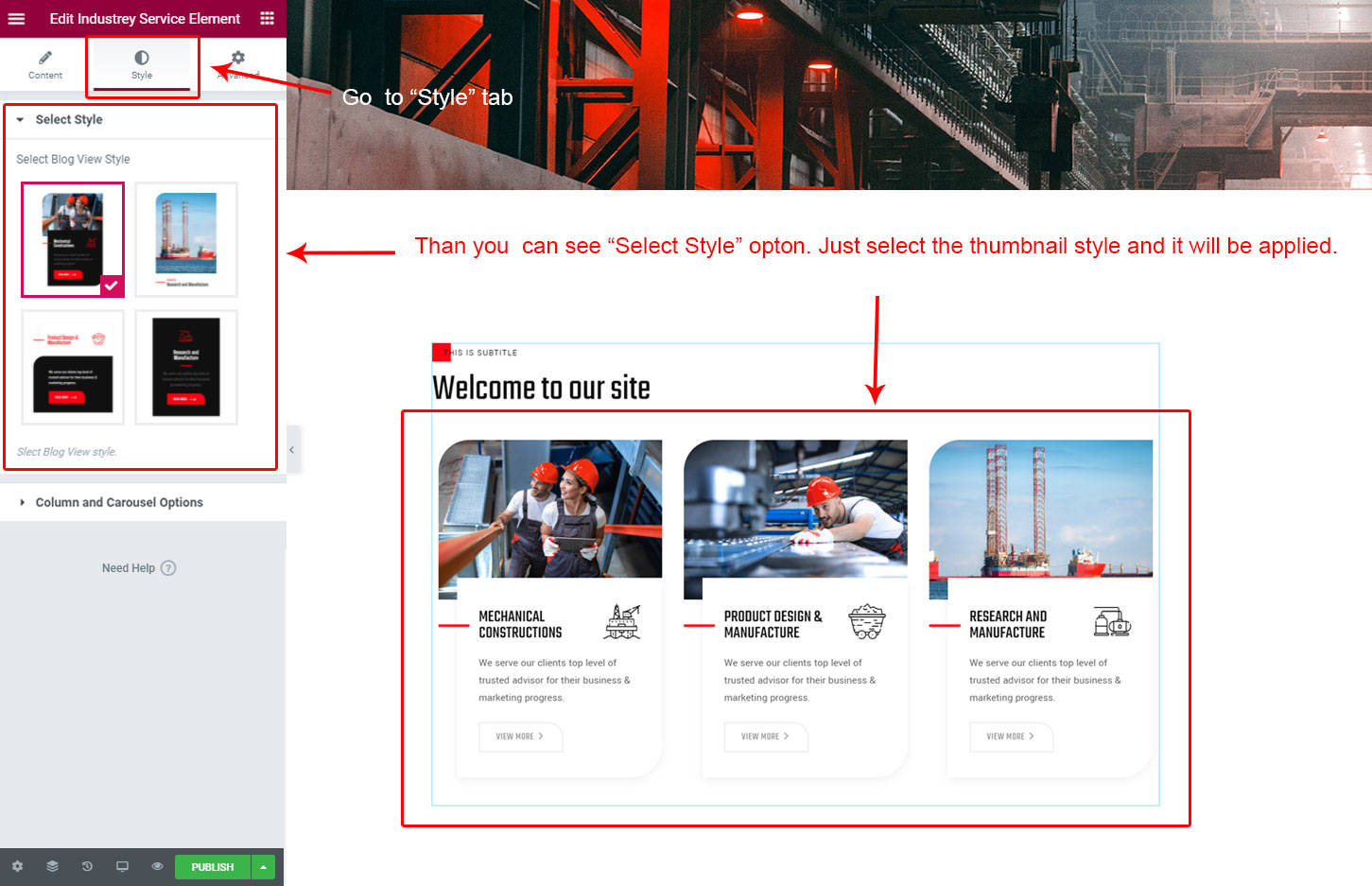Click the Need Help question mark icon
This screenshot has height=886, width=1372.
pyautogui.click(x=168, y=568)
